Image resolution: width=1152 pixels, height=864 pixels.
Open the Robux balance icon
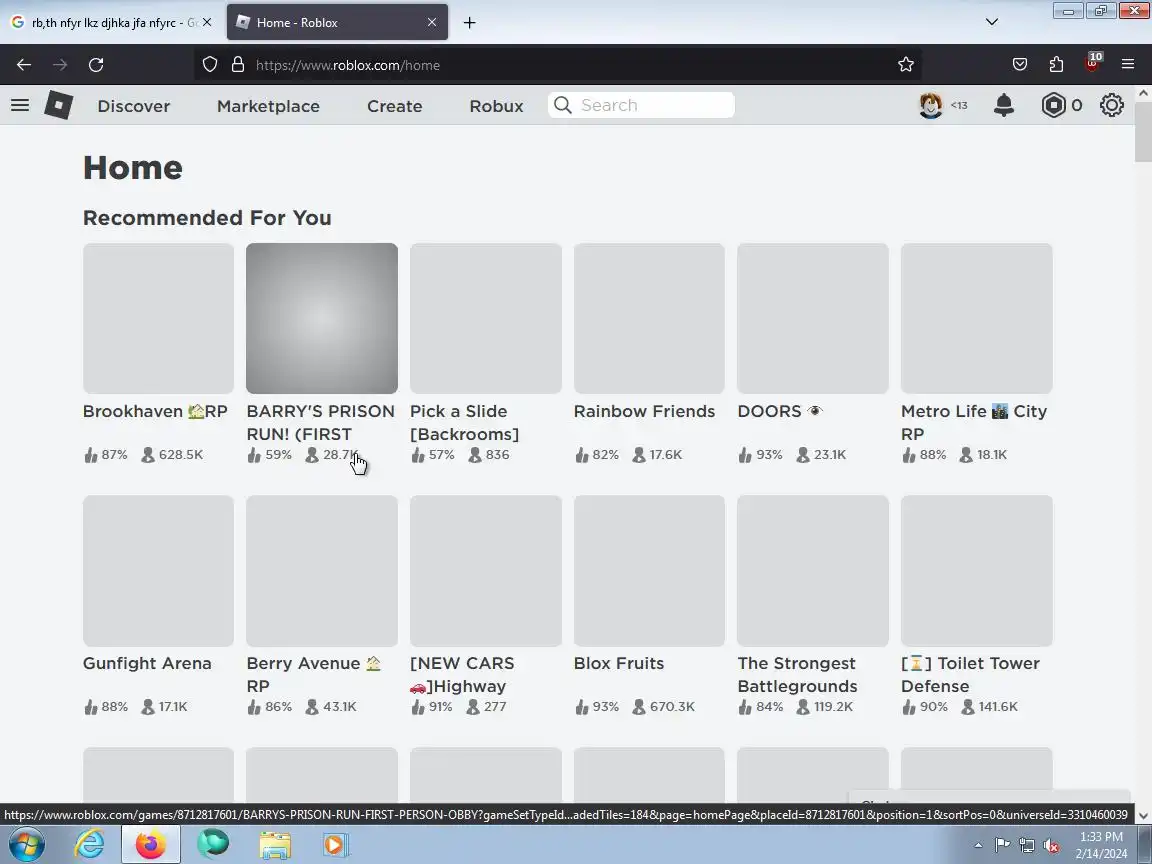point(1054,105)
